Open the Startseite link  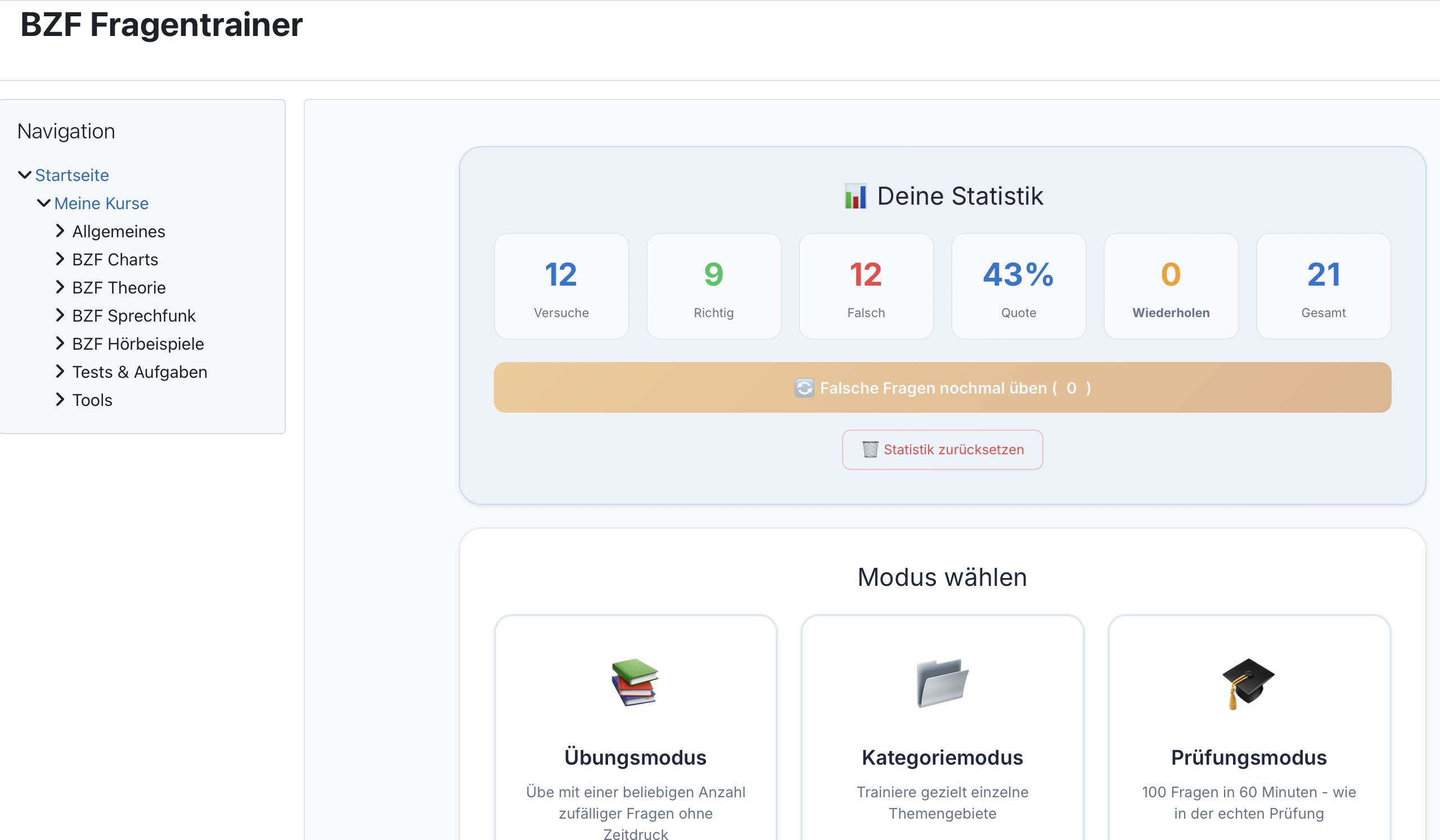point(72,175)
